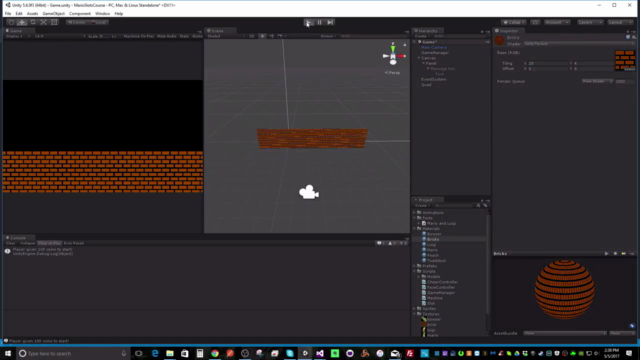Open the Shader dropdown in Inspector
Image resolution: width=640 pixels, height=360 pixels.
[578, 44]
